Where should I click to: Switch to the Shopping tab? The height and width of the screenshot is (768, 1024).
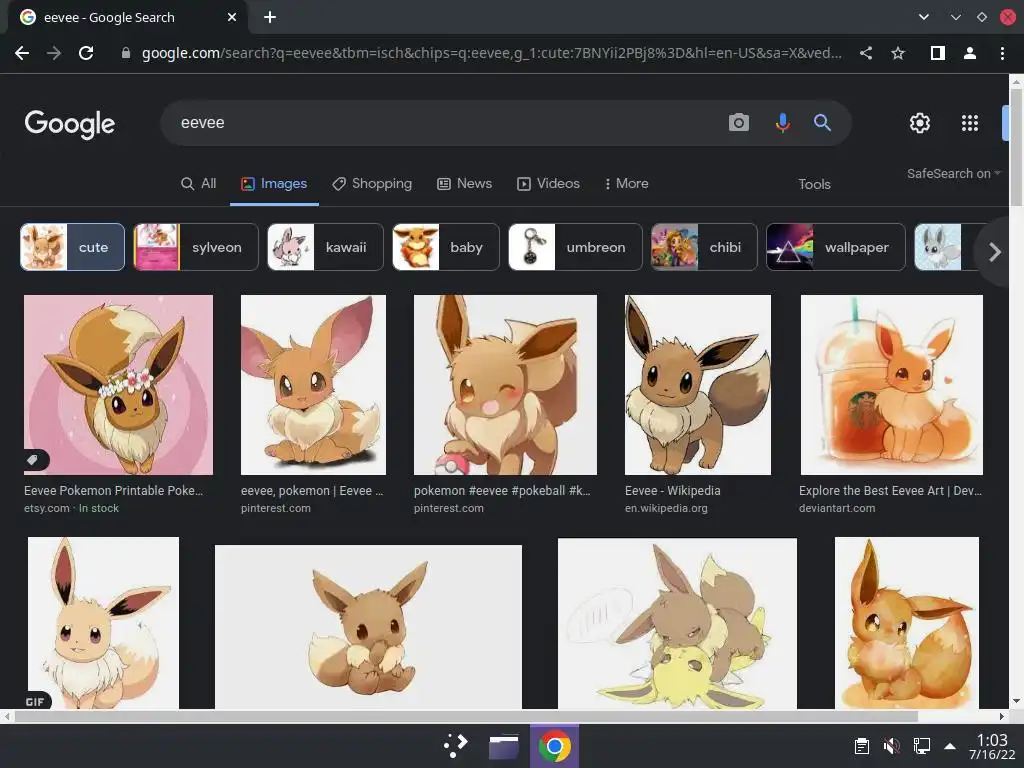point(372,184)
